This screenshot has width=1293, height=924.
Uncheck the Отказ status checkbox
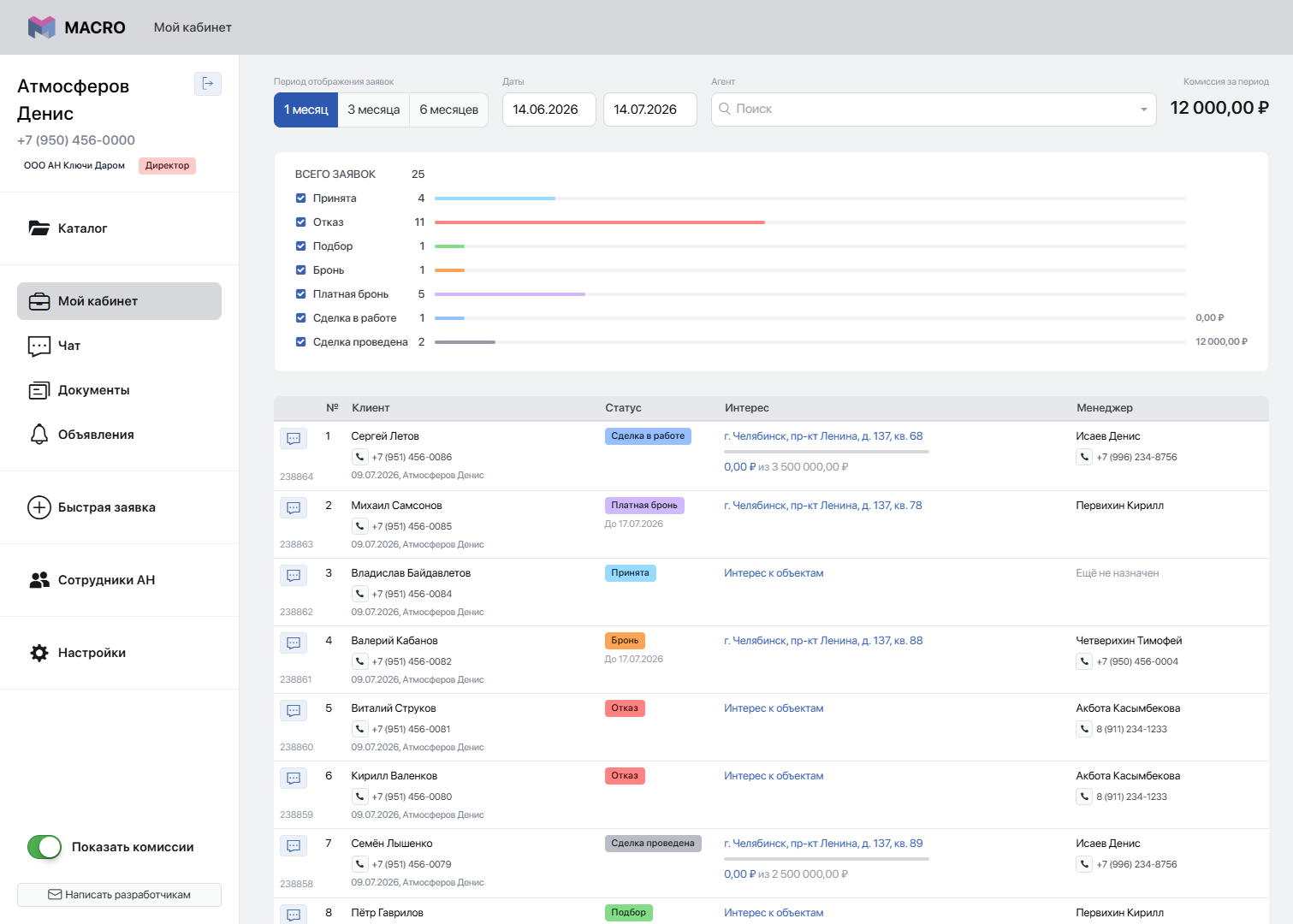(300, 222)
